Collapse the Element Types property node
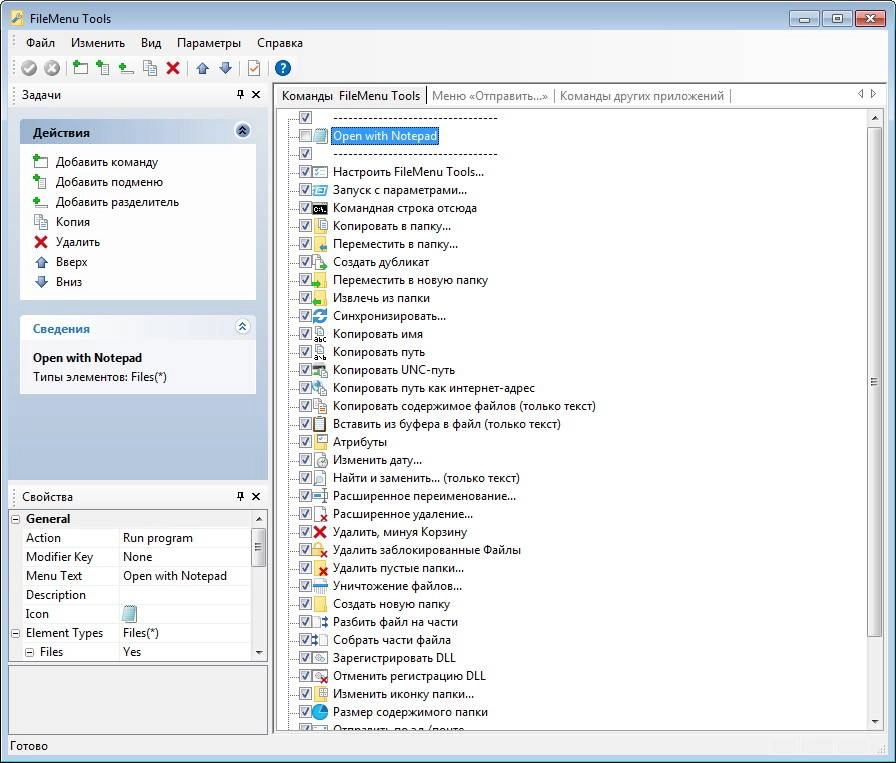The width and height of the screenshot is (896, 763). (x=15, y=633)
